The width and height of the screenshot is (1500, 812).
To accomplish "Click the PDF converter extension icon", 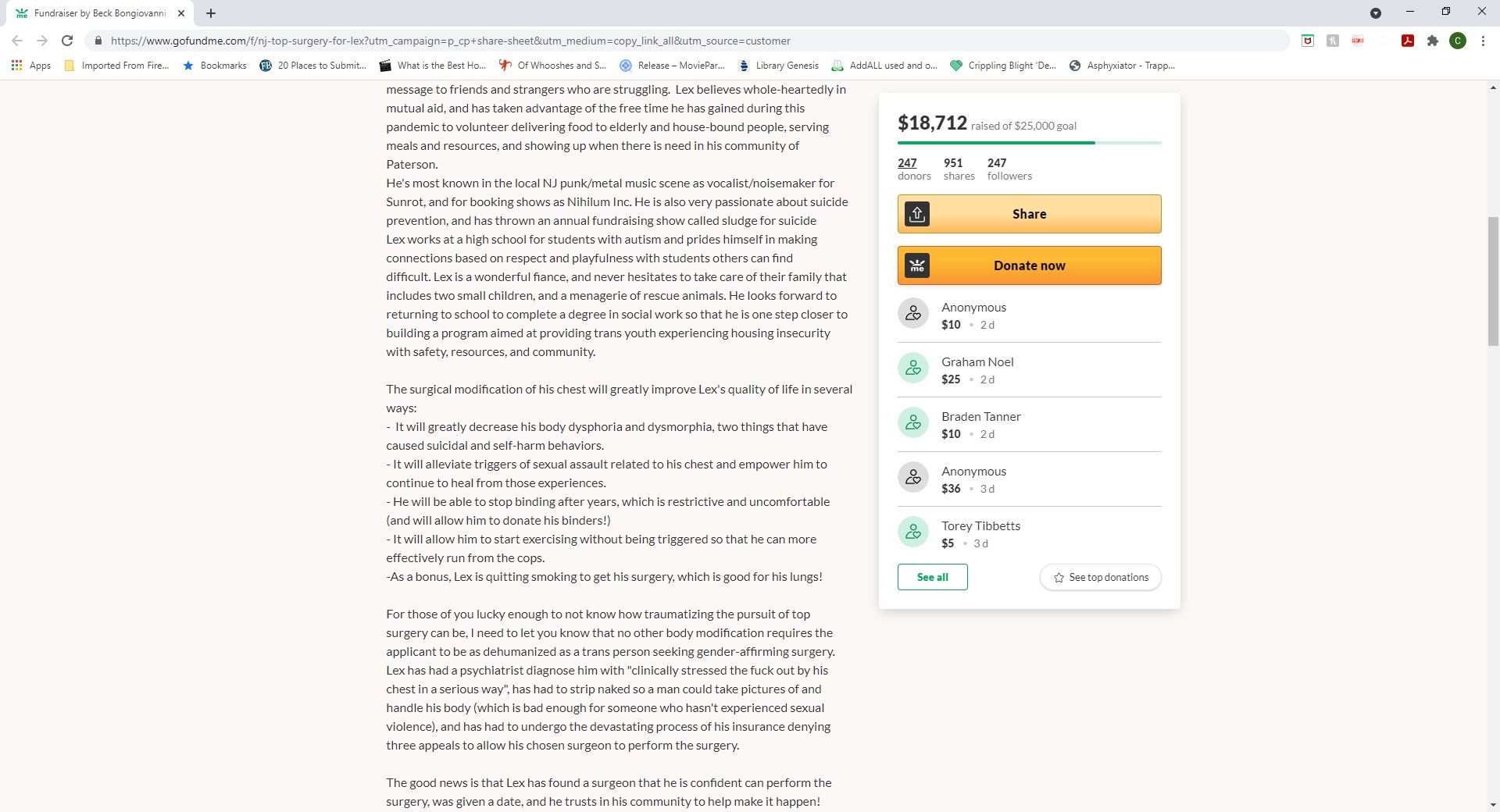I will 1358,41.
